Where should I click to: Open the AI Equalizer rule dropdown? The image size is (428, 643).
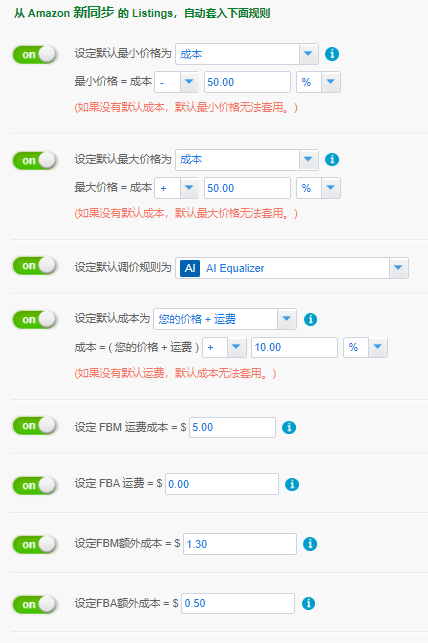pyautogui.click(x=292, y=268)
